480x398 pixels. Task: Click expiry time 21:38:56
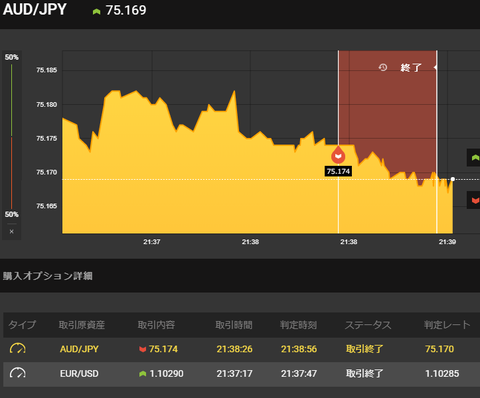(x=299, y=349)
